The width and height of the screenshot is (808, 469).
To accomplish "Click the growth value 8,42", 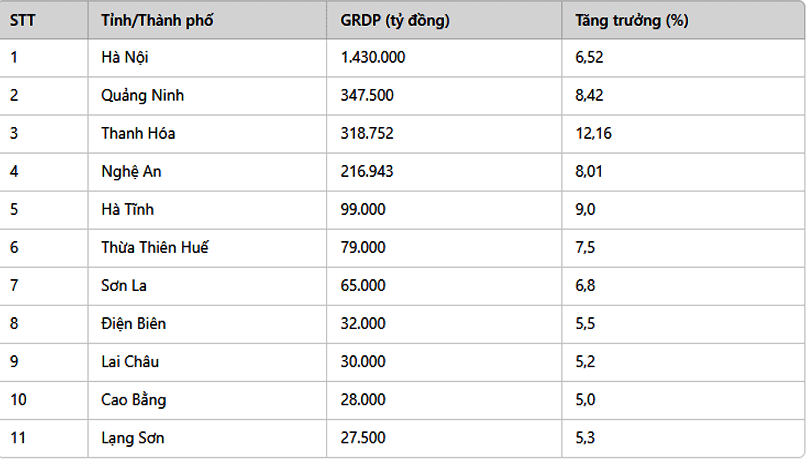I will [x=683, y=96].
